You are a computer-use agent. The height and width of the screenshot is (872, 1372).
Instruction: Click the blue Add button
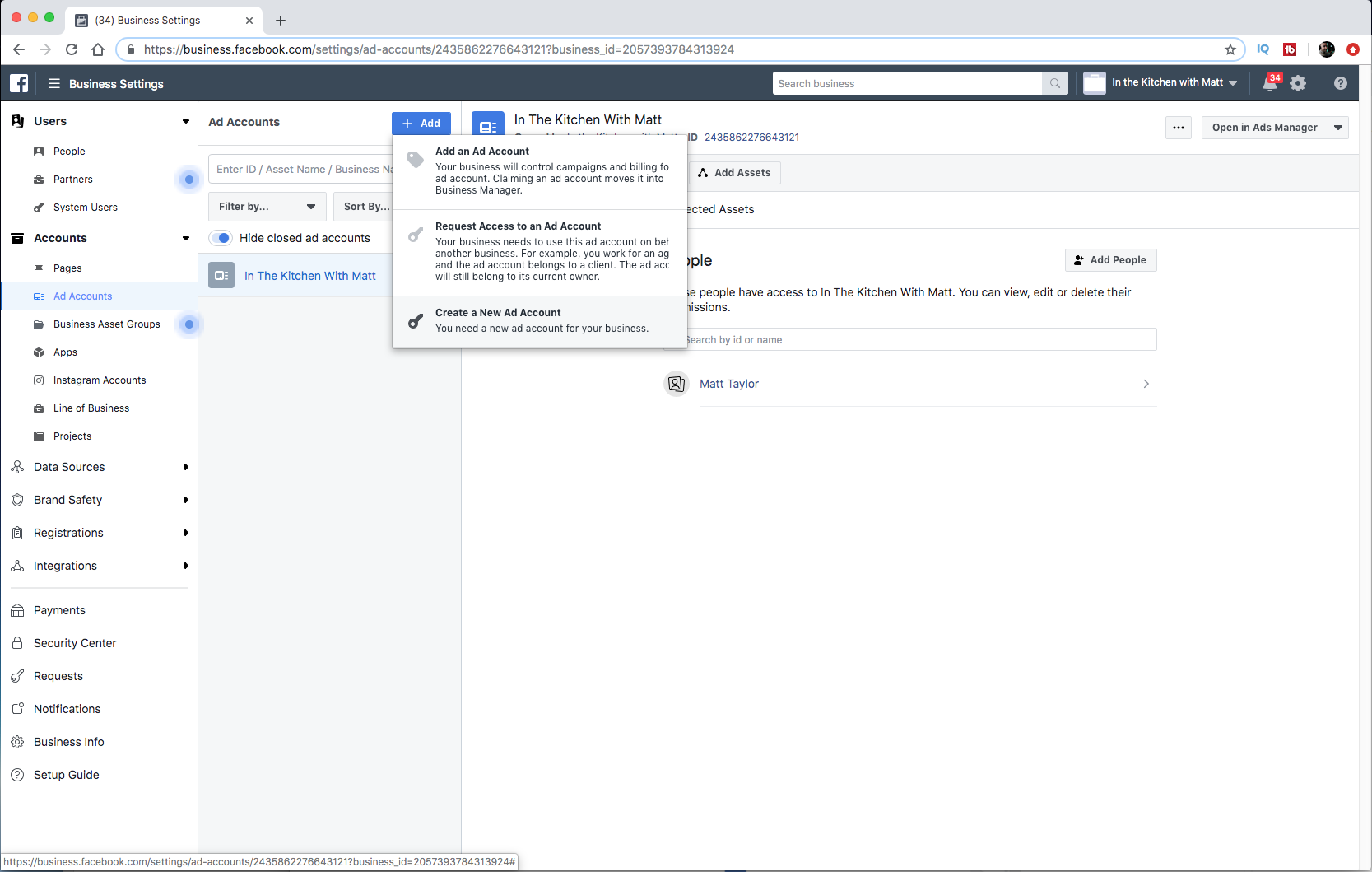click(421, 124)
